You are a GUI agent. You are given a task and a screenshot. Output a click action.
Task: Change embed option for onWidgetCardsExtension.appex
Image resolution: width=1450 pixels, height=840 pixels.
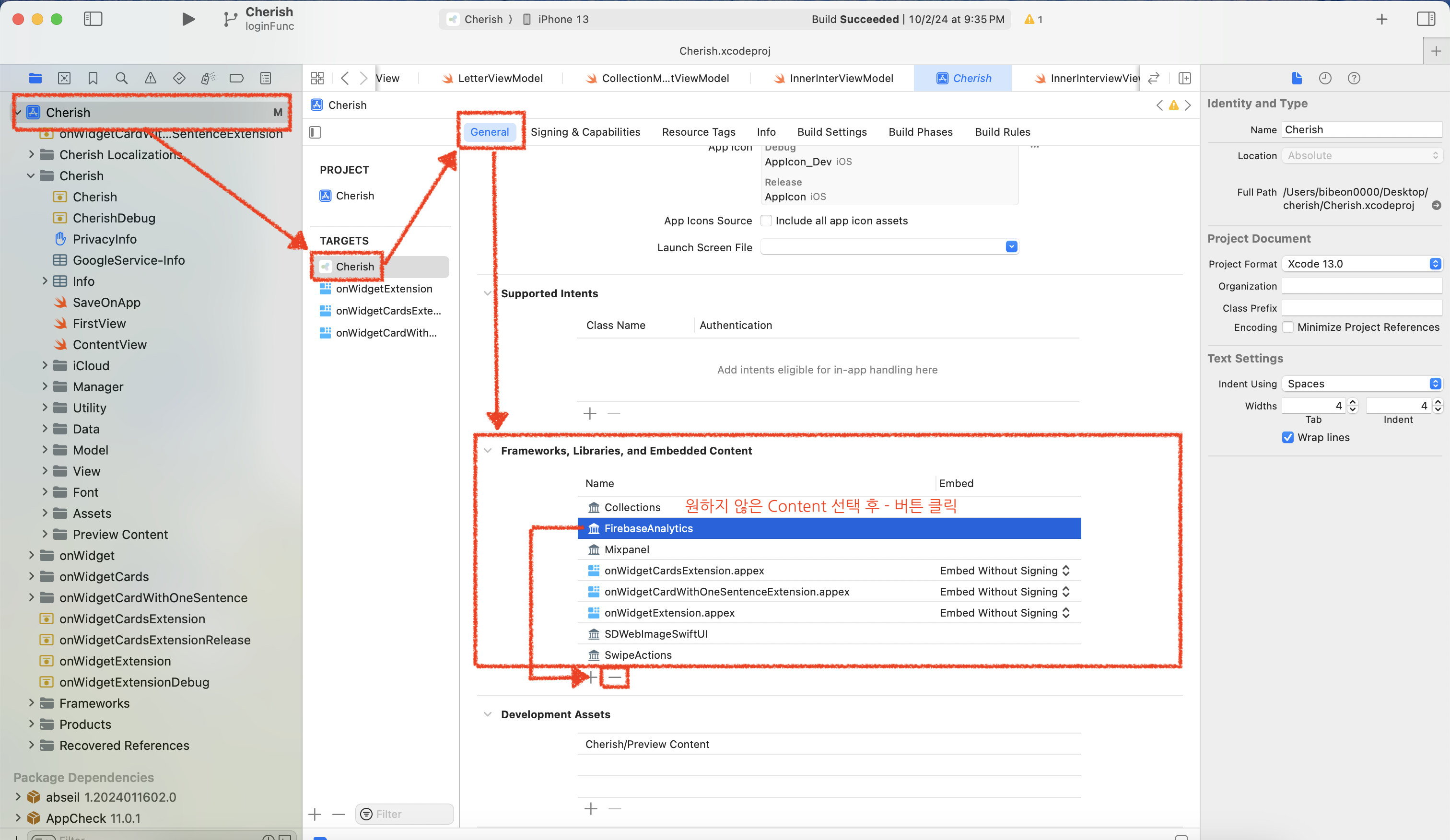[1005, 571]
